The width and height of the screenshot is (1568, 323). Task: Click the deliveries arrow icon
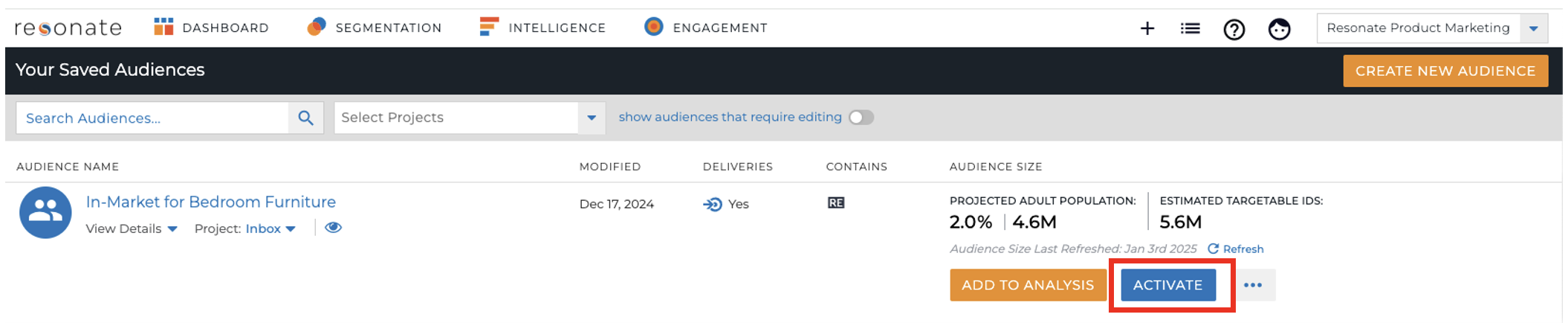713,204
